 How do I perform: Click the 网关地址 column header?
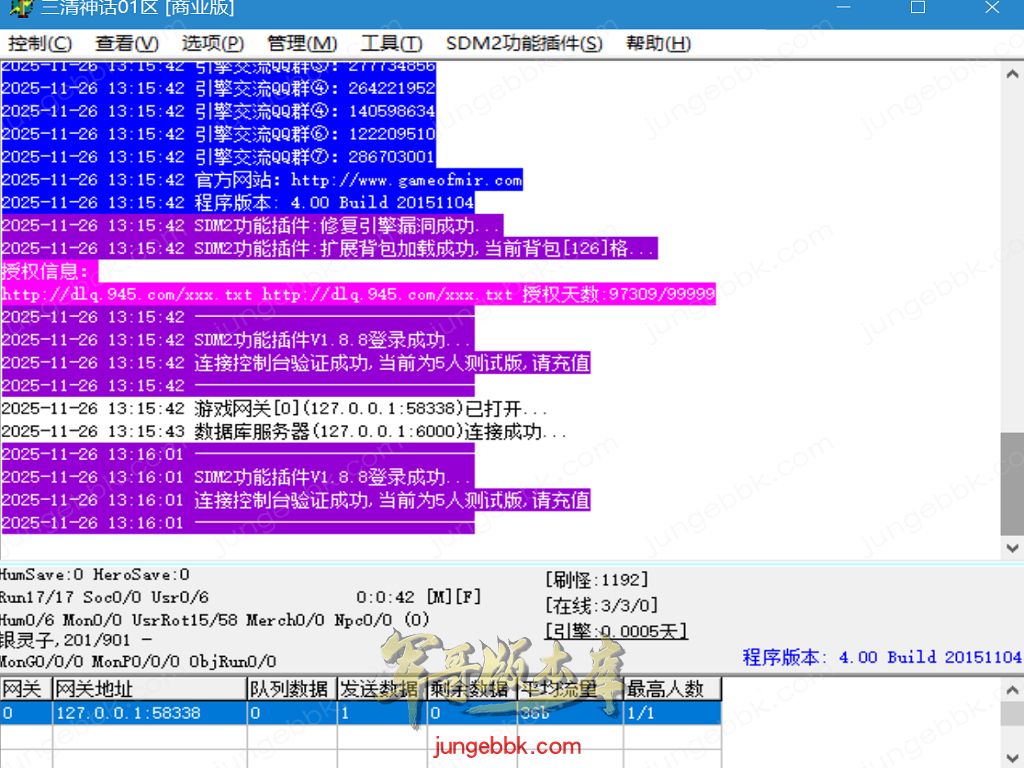click(x=149, y=688)
